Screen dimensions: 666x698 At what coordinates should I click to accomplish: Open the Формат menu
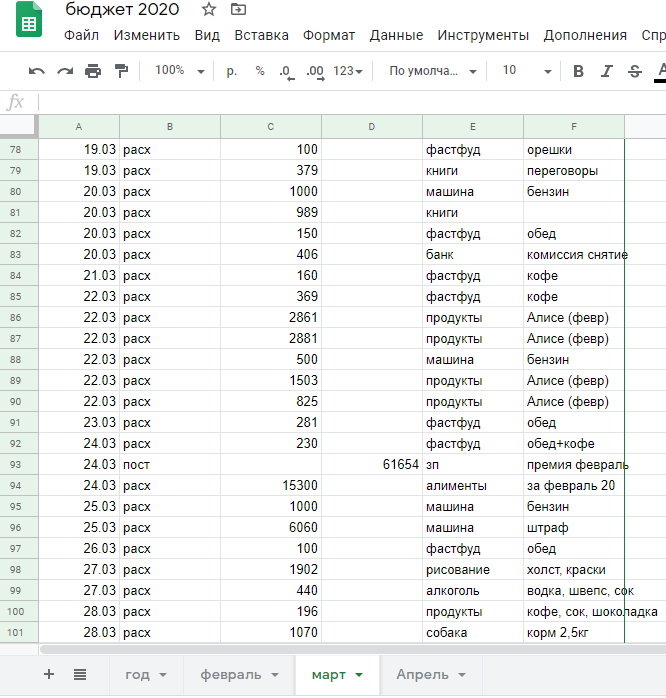click(329, 35)
